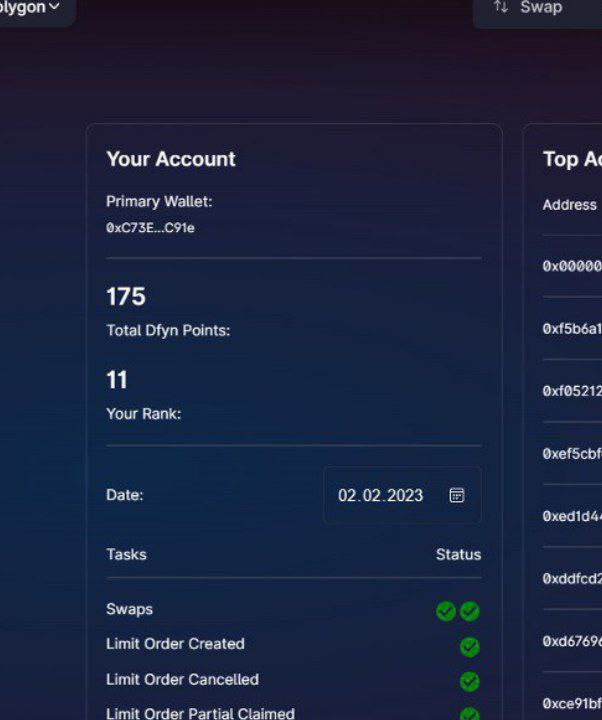This screenshot has width=602, height=720.
Task: Click the Limit Order Cancelled checkmark
Action: (470, 681)
